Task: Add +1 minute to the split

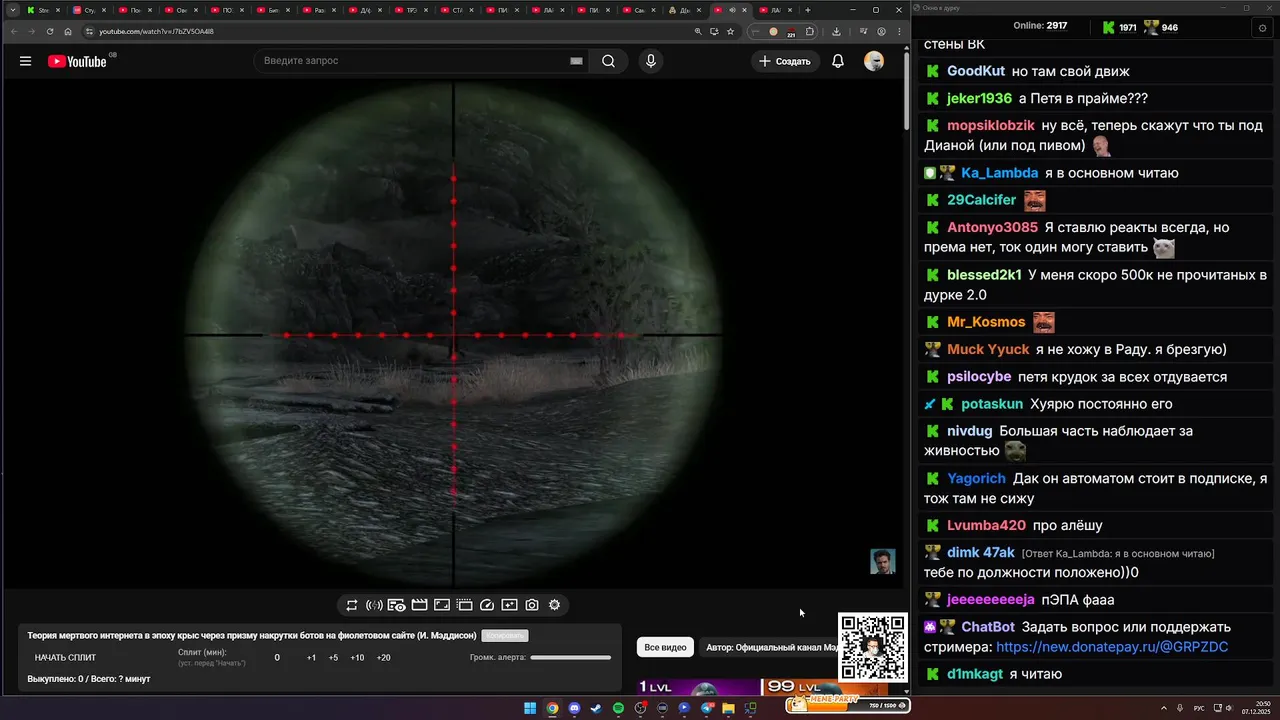Action: 311,657
